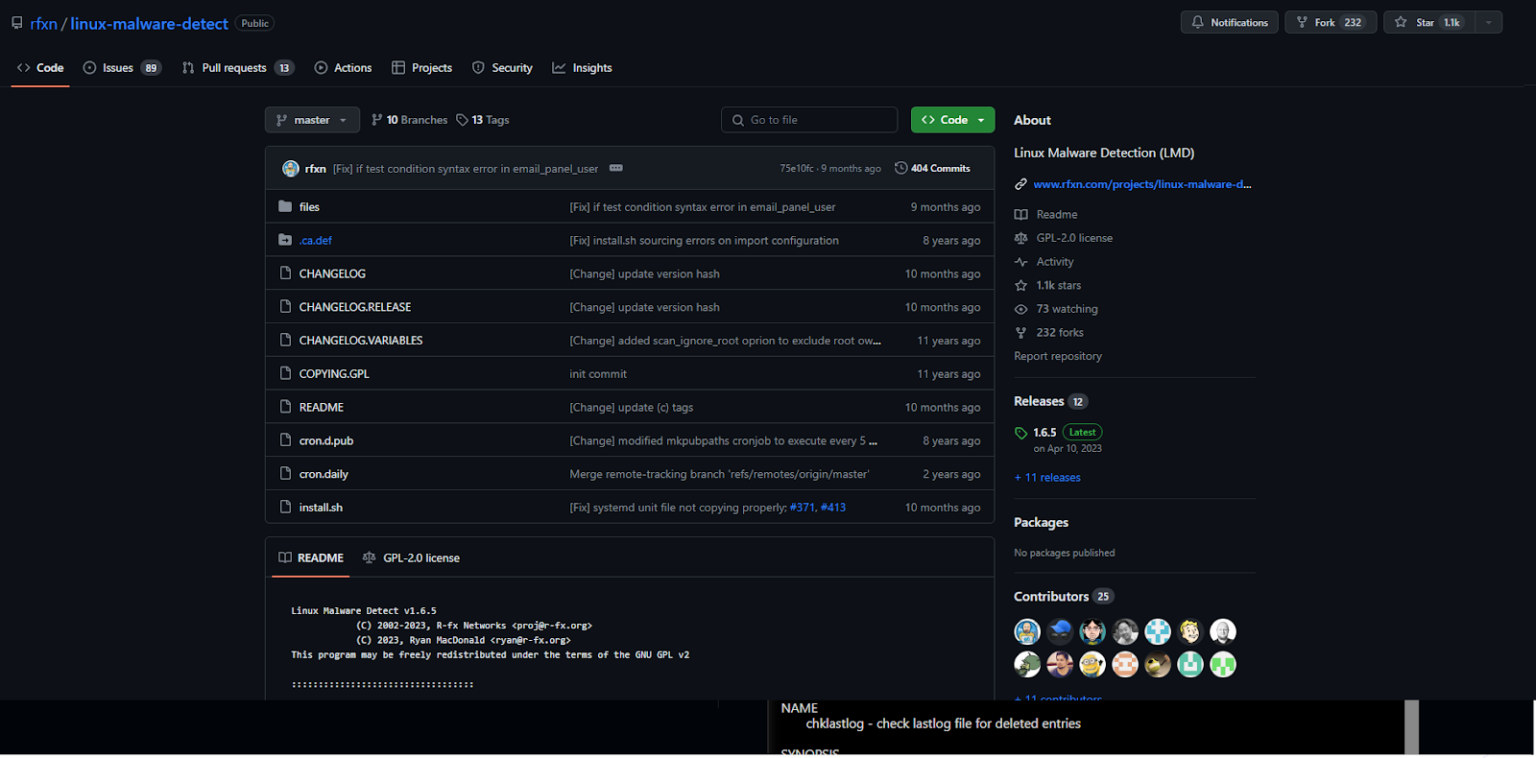Open star list dropdown arrow
This screenshot has height=758, width=1536.
coord(1488,22)
